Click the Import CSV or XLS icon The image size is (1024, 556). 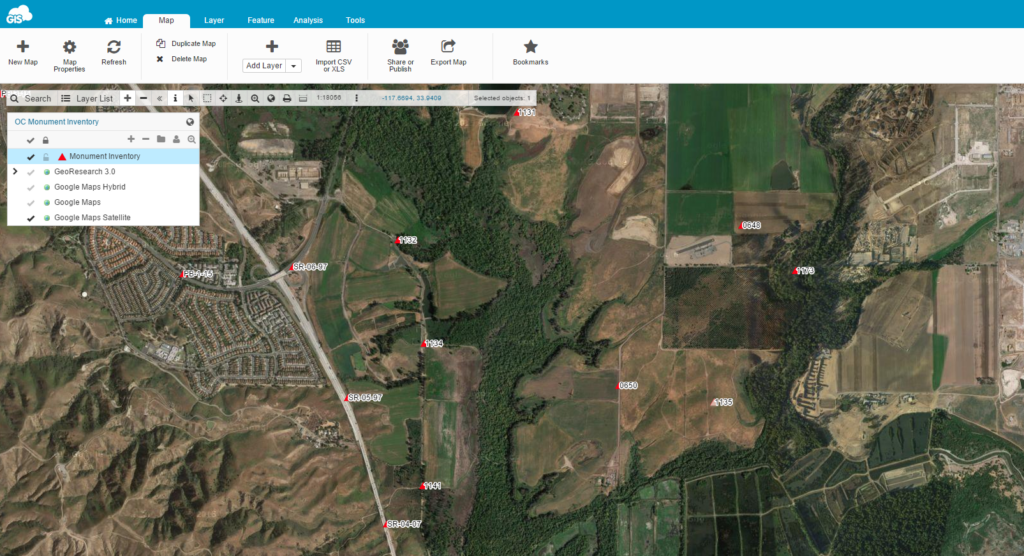click(x=333, y=47)
